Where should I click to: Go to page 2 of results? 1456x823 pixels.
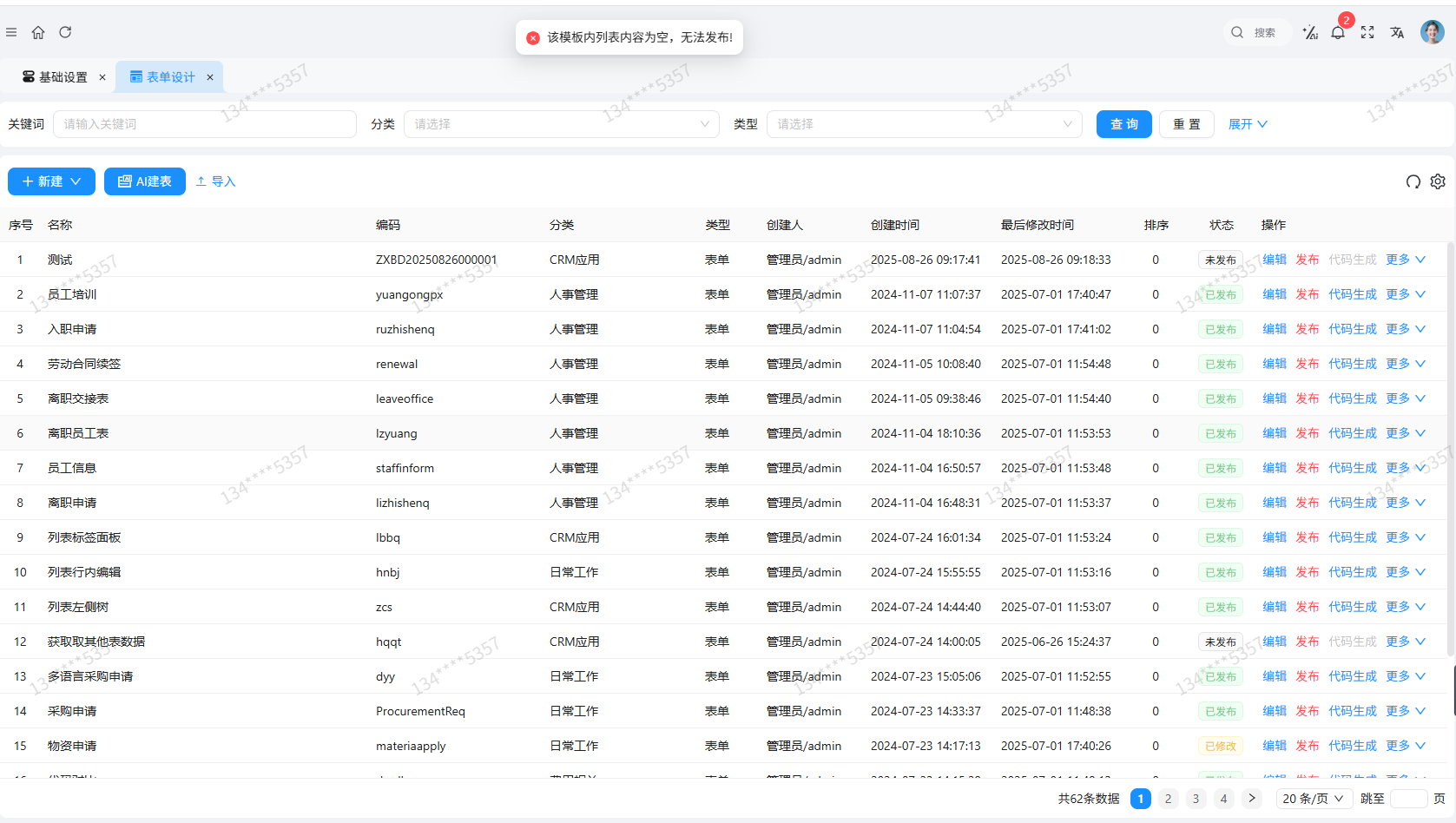tap(1168, 799)
